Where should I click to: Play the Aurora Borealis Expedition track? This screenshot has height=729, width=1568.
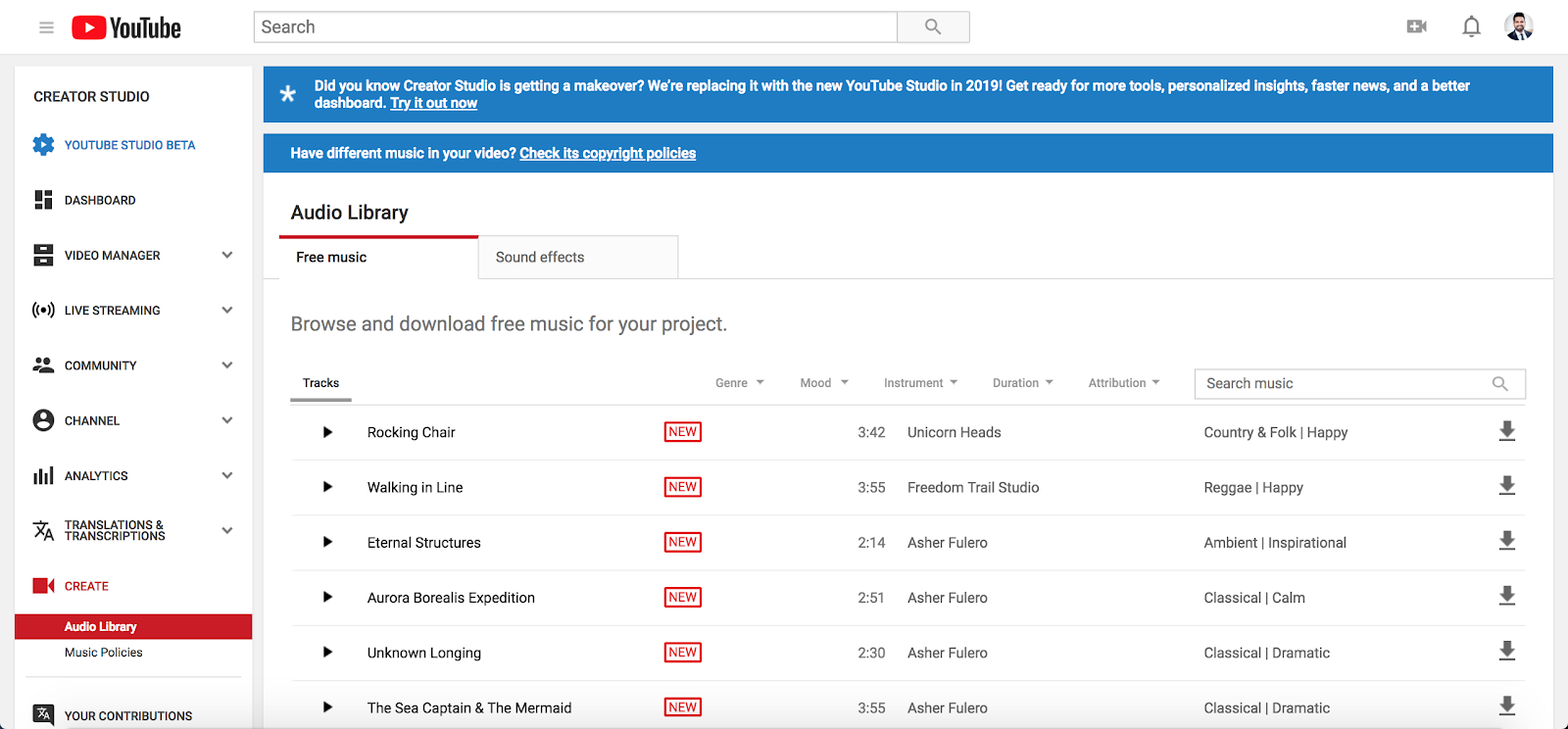(x=327, y=597)
